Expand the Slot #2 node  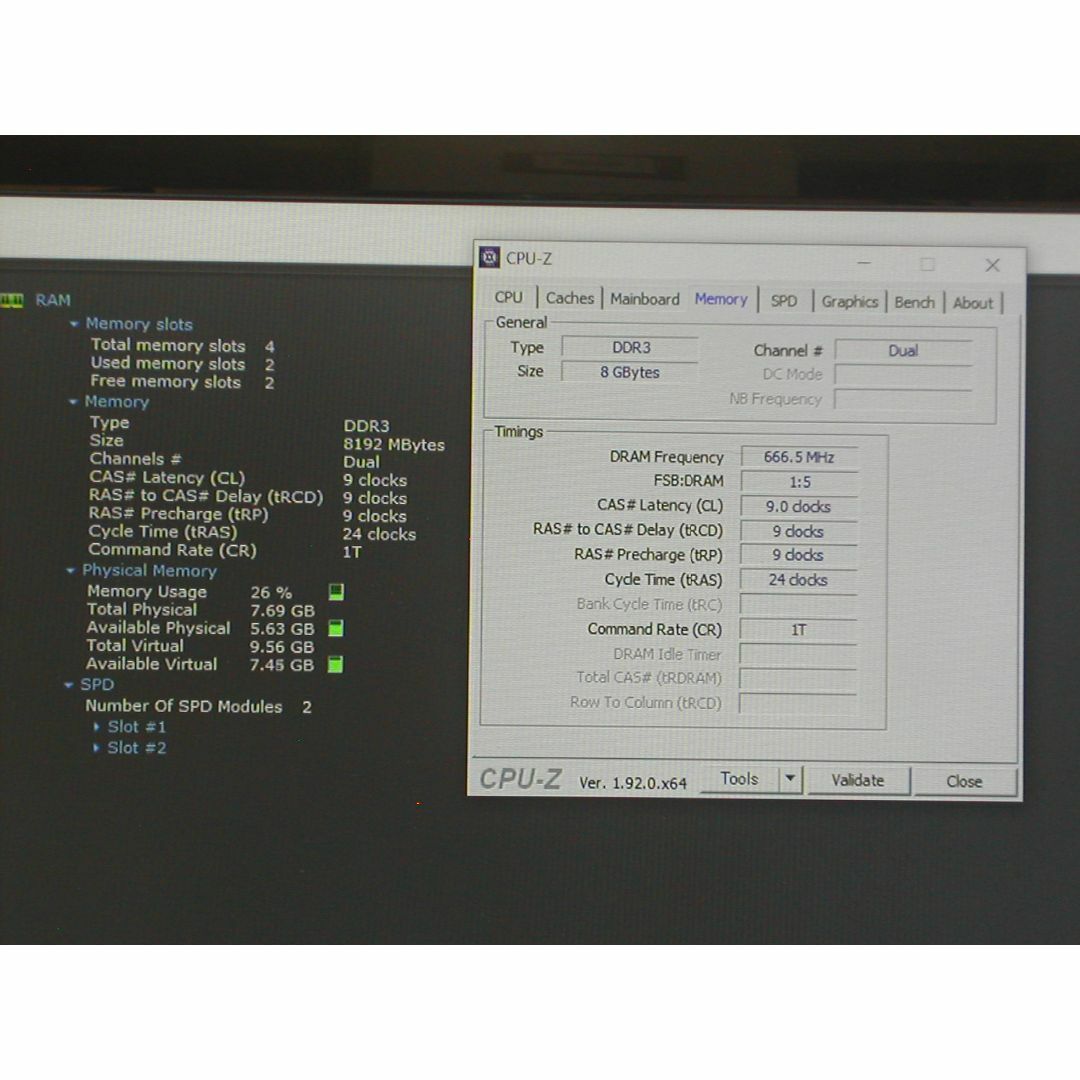point(96,748)
